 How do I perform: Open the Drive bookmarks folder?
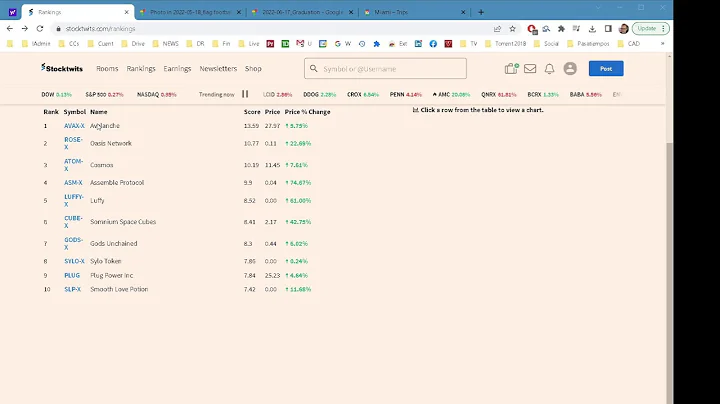point(133,44)
